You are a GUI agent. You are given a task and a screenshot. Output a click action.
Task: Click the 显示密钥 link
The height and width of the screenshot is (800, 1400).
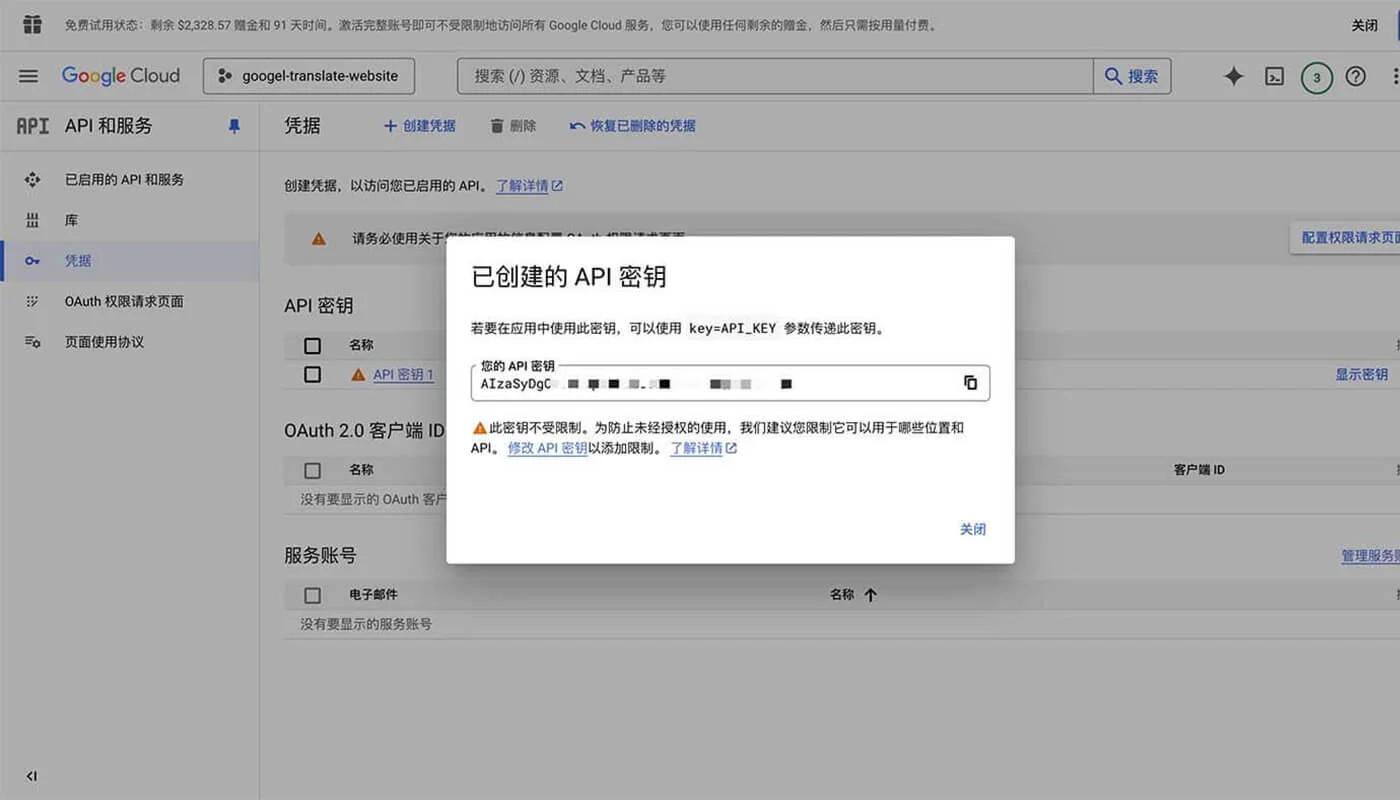[x=1361, y=373]
